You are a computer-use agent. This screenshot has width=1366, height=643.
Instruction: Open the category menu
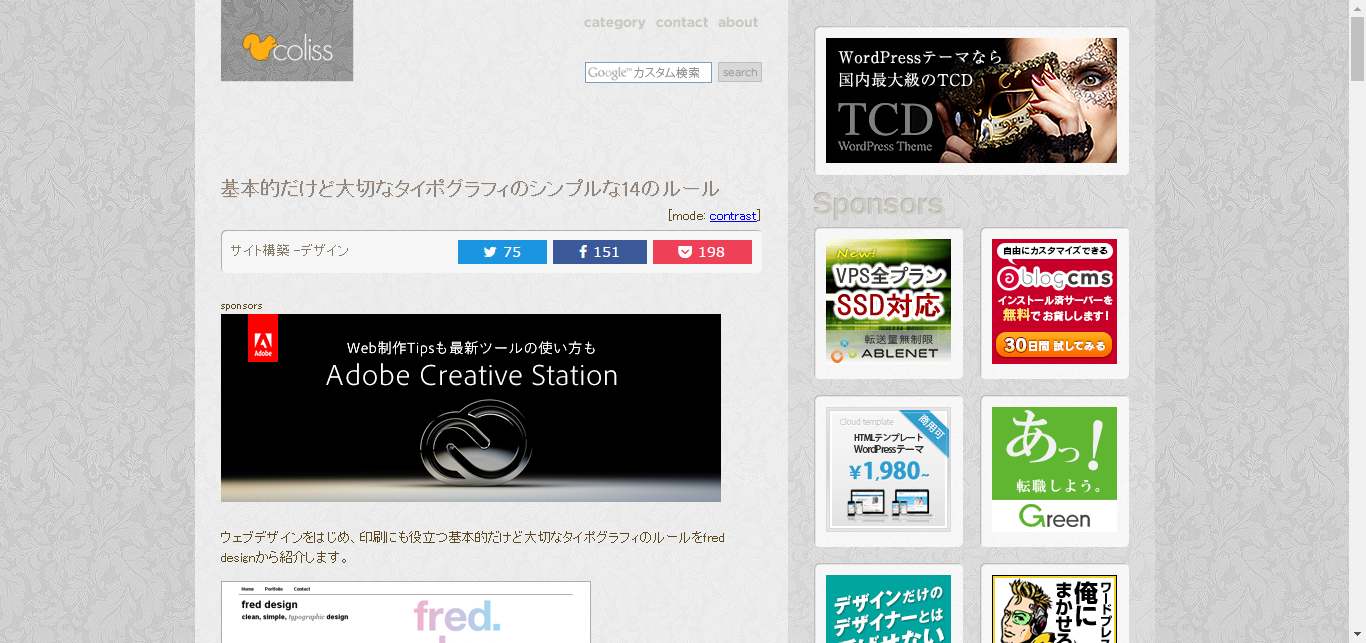pyautogui.click(x=614, y=23)
